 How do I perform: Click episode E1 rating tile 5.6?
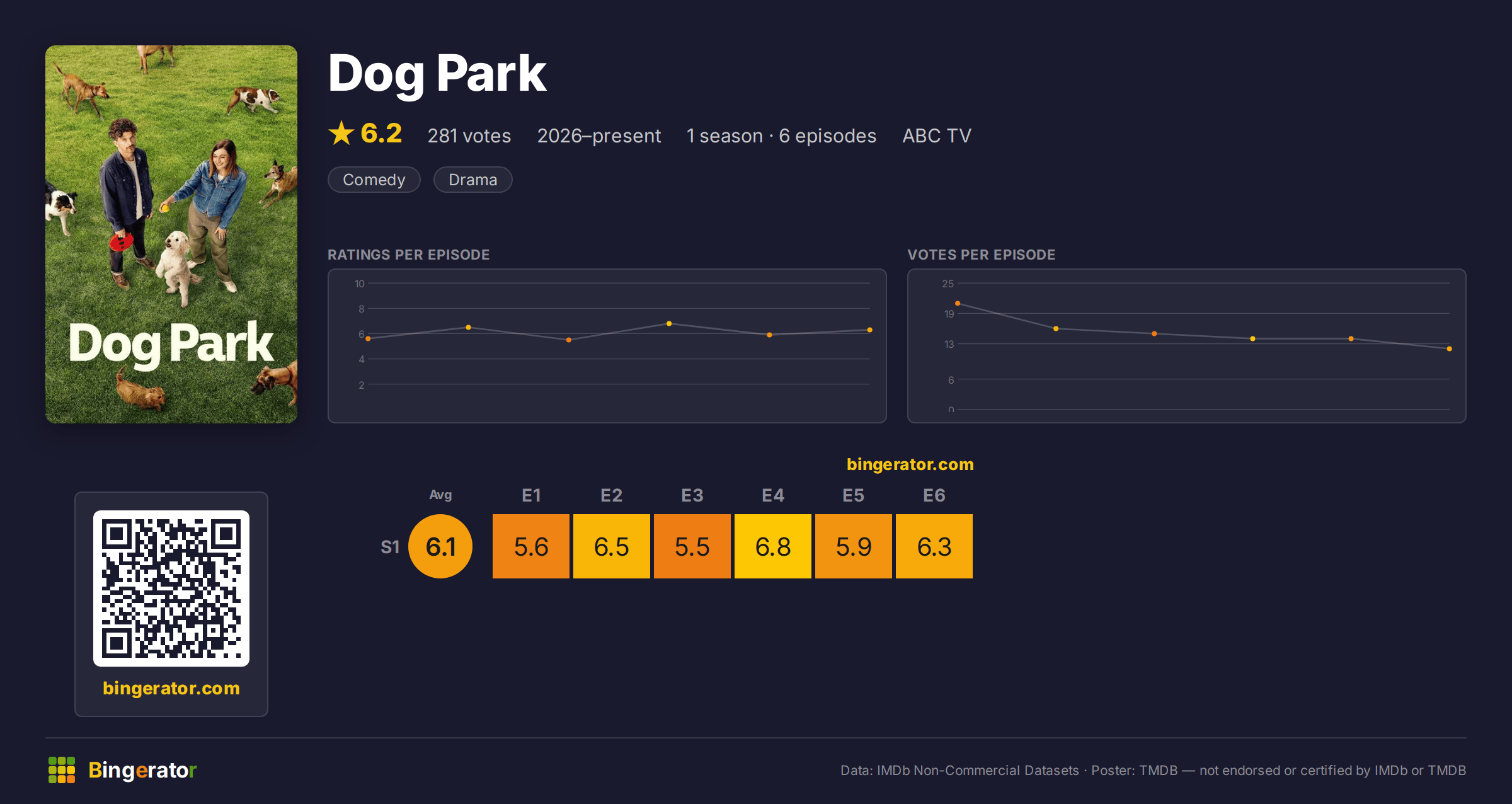531,546
